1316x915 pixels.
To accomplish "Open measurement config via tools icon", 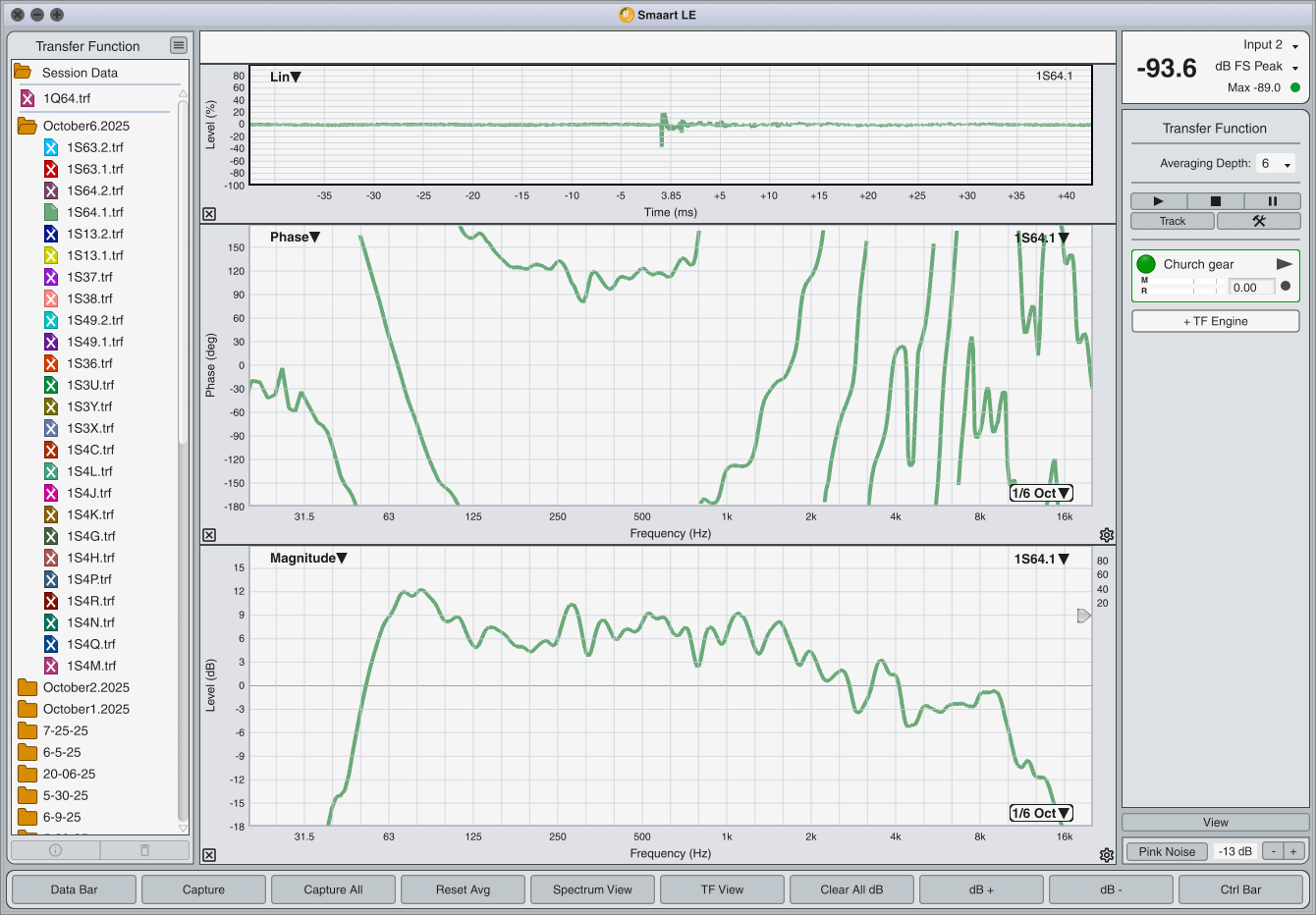I will 1258,221.
